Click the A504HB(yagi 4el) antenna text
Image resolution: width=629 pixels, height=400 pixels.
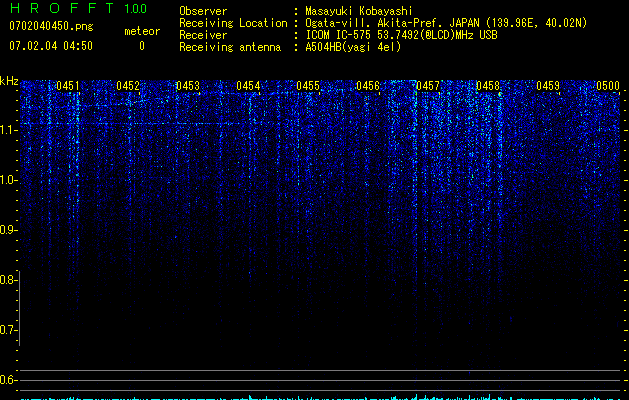(x=353, y=47)
